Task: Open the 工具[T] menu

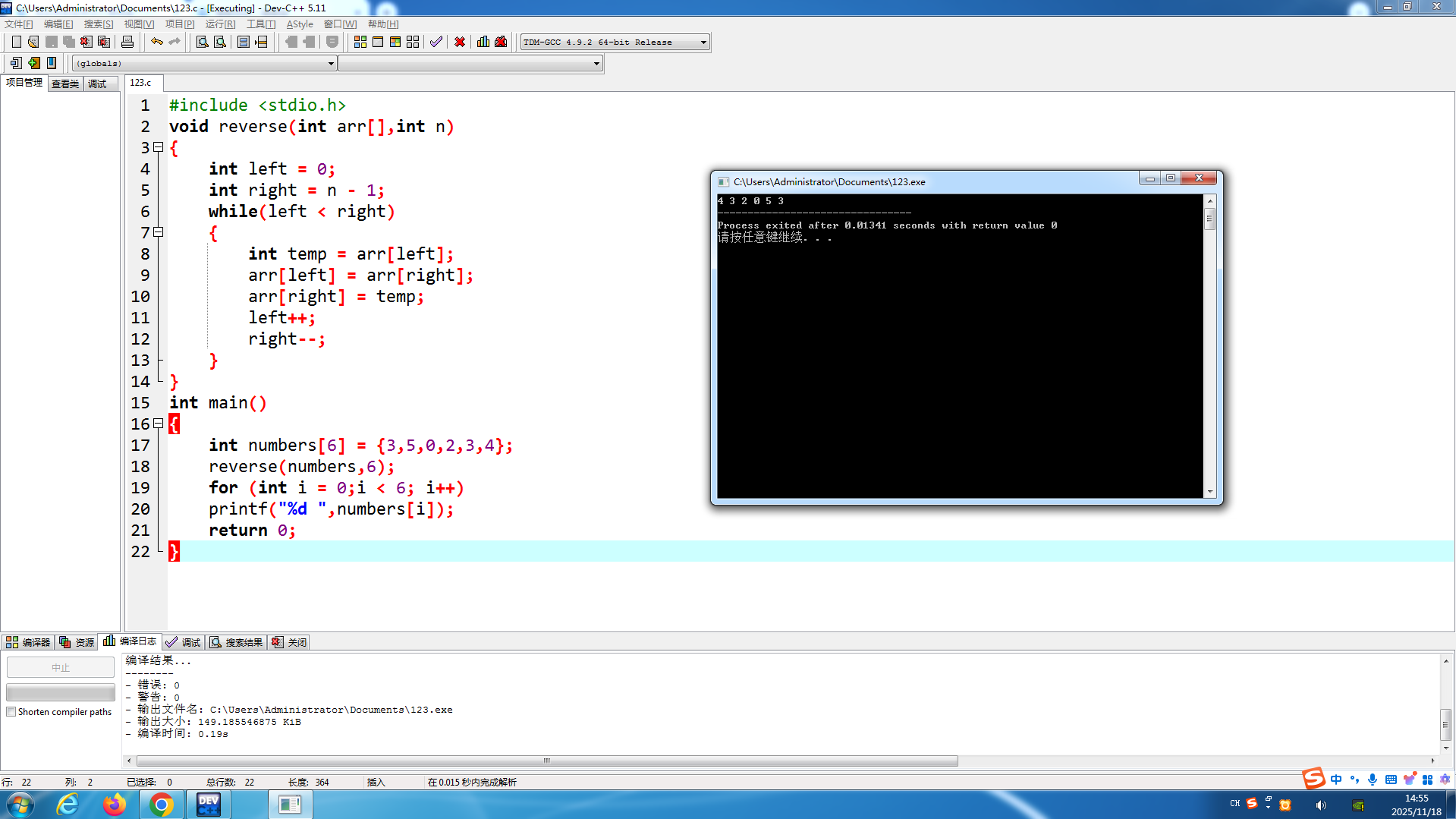Action: 261,24
